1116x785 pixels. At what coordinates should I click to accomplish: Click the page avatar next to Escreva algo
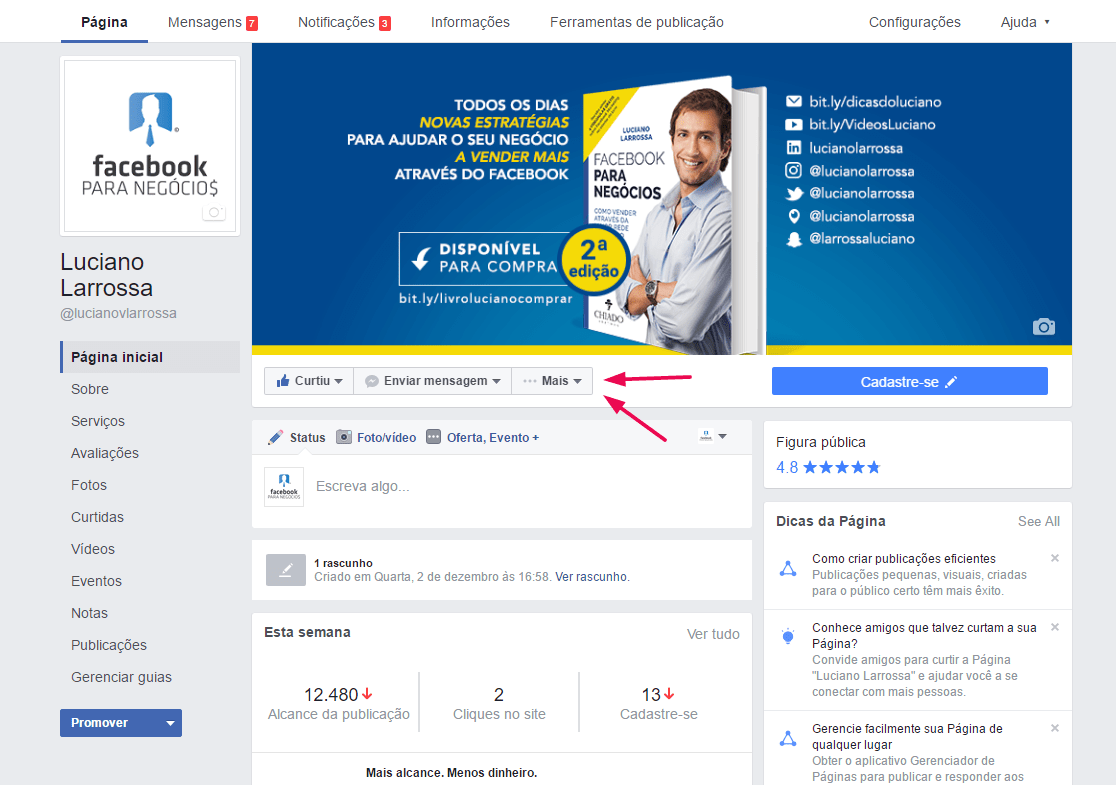[284, 487]
